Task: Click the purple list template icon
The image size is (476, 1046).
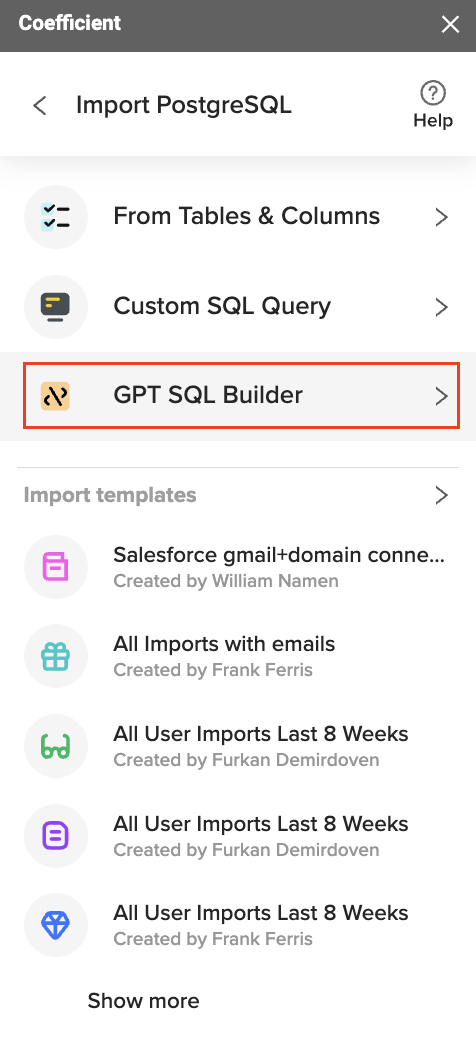Action: (55, 835)
